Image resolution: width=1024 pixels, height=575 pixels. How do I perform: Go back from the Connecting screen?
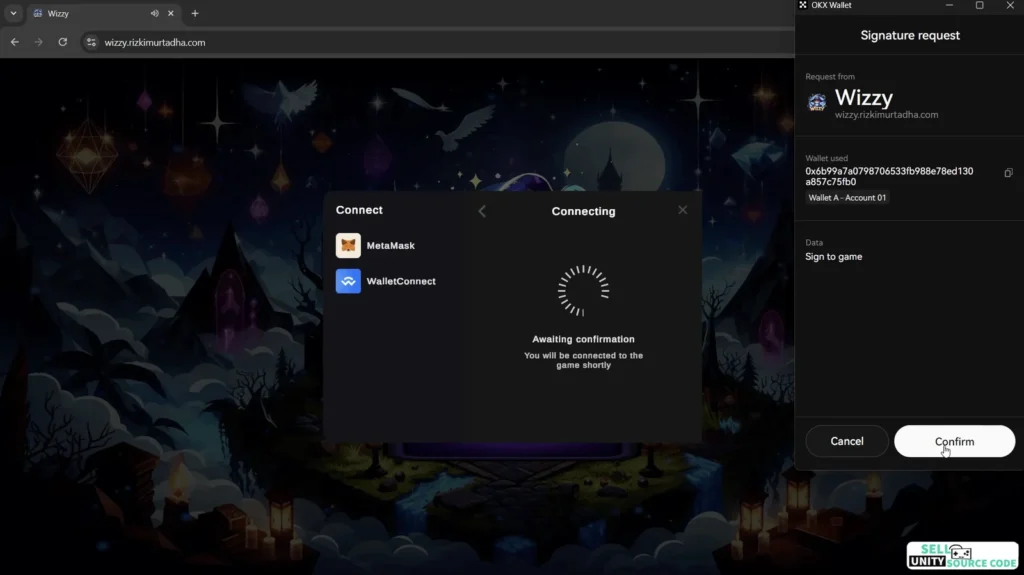pos(482,211)
